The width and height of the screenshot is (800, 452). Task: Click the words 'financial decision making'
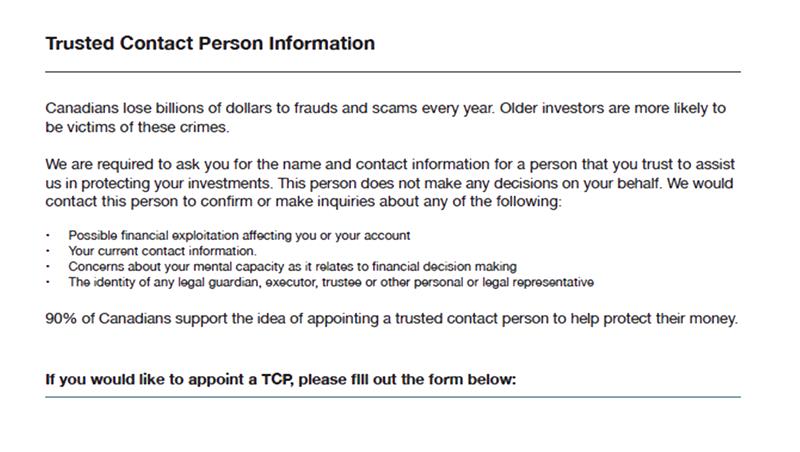pyautogui.click(x=444, y=266)
